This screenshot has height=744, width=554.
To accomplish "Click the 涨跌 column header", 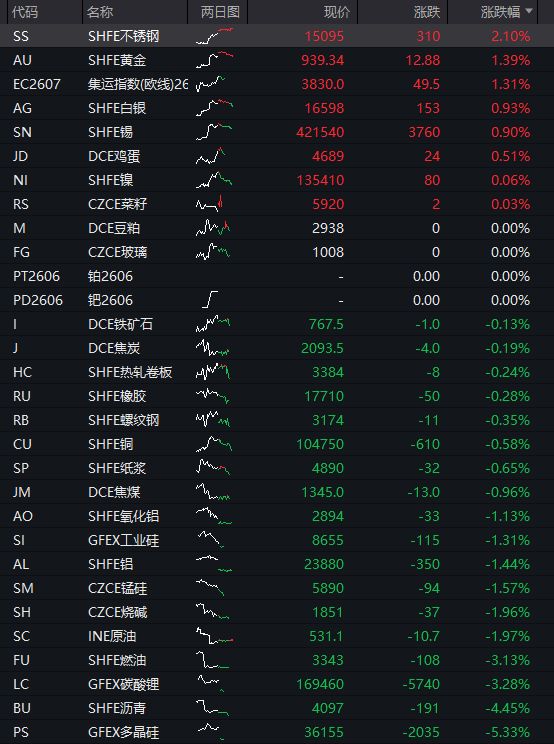I will tap(427, 12).
